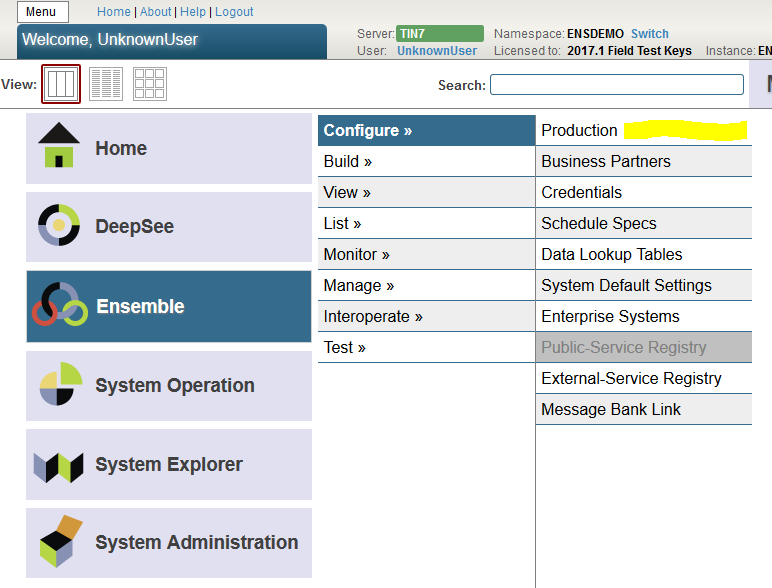This screenshot has width=772, height=588.
Task: Click the Logout link
Action: click(x=234, y=12)
